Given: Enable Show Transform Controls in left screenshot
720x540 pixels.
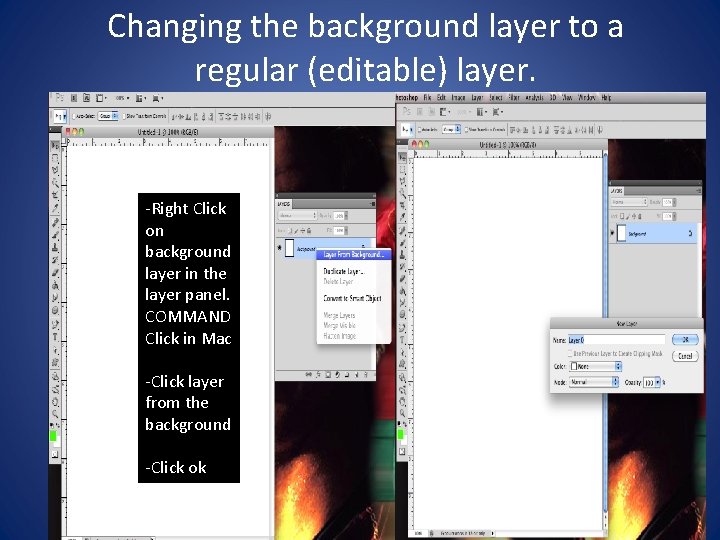Looking at the screenshot, I should [124, 117].
